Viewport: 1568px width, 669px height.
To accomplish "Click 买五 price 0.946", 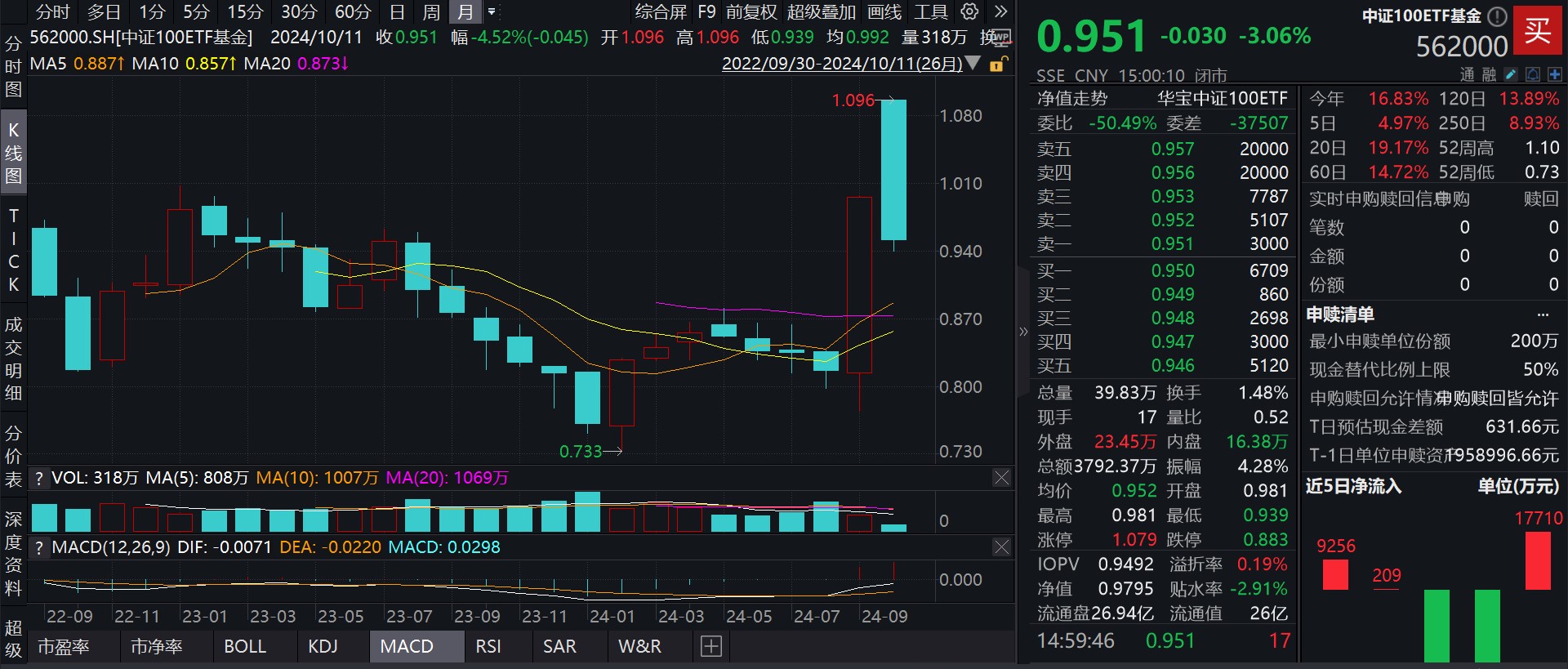I will pos(1173,366).
